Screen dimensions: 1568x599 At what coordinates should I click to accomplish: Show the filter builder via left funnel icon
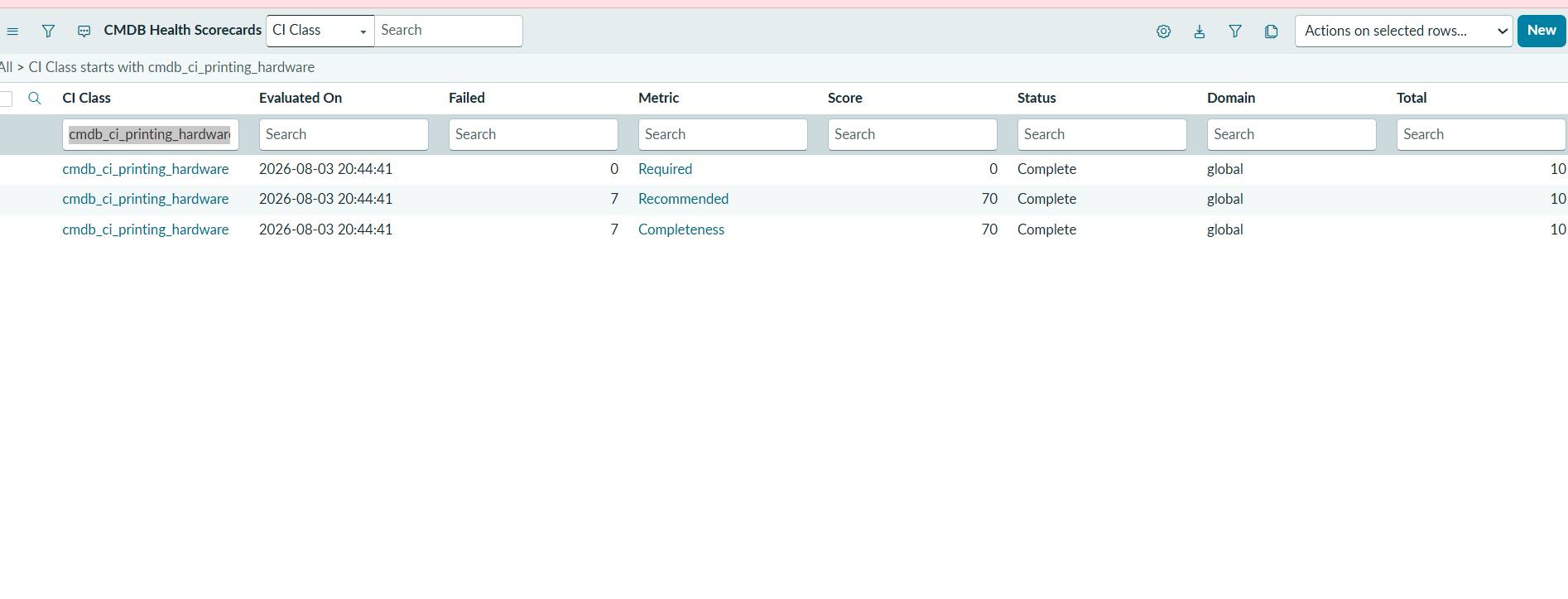48,31
